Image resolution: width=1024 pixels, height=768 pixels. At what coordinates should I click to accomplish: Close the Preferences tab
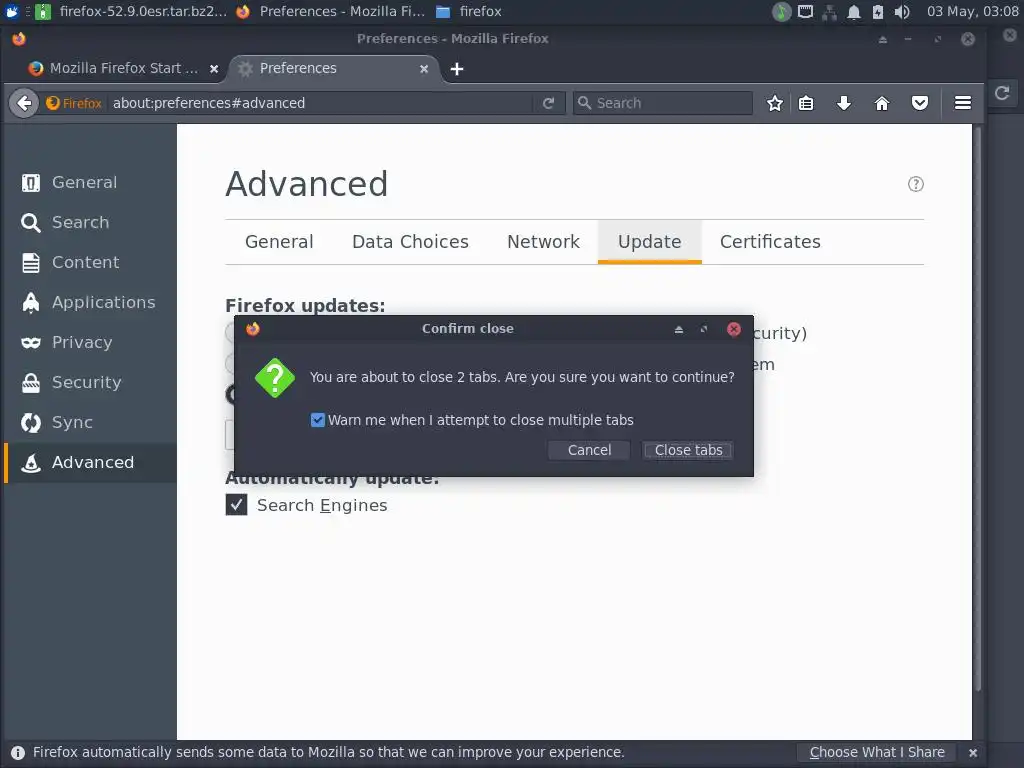(x=424, y=69)
